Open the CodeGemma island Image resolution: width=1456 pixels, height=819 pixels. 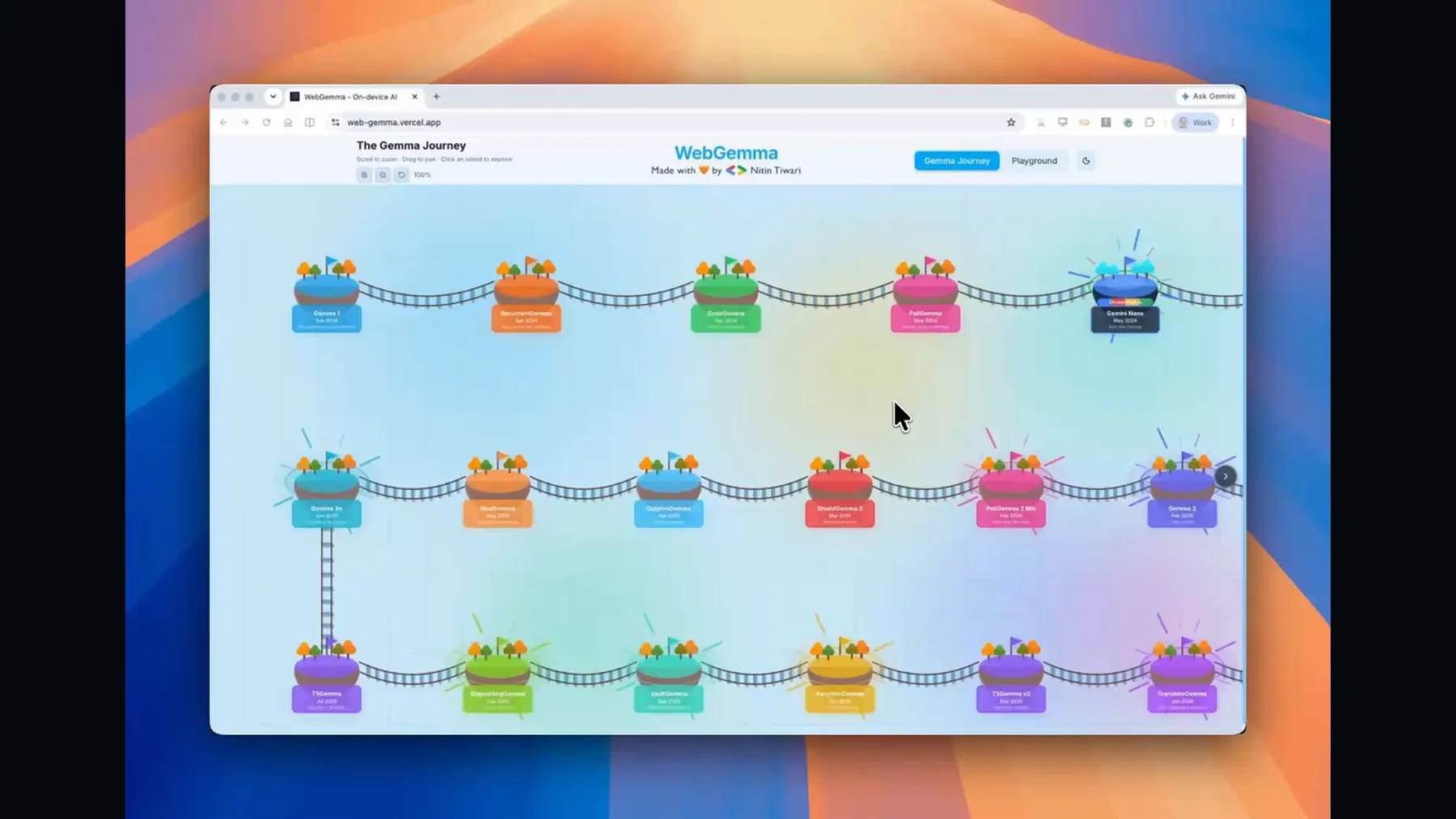click(726, 295)
